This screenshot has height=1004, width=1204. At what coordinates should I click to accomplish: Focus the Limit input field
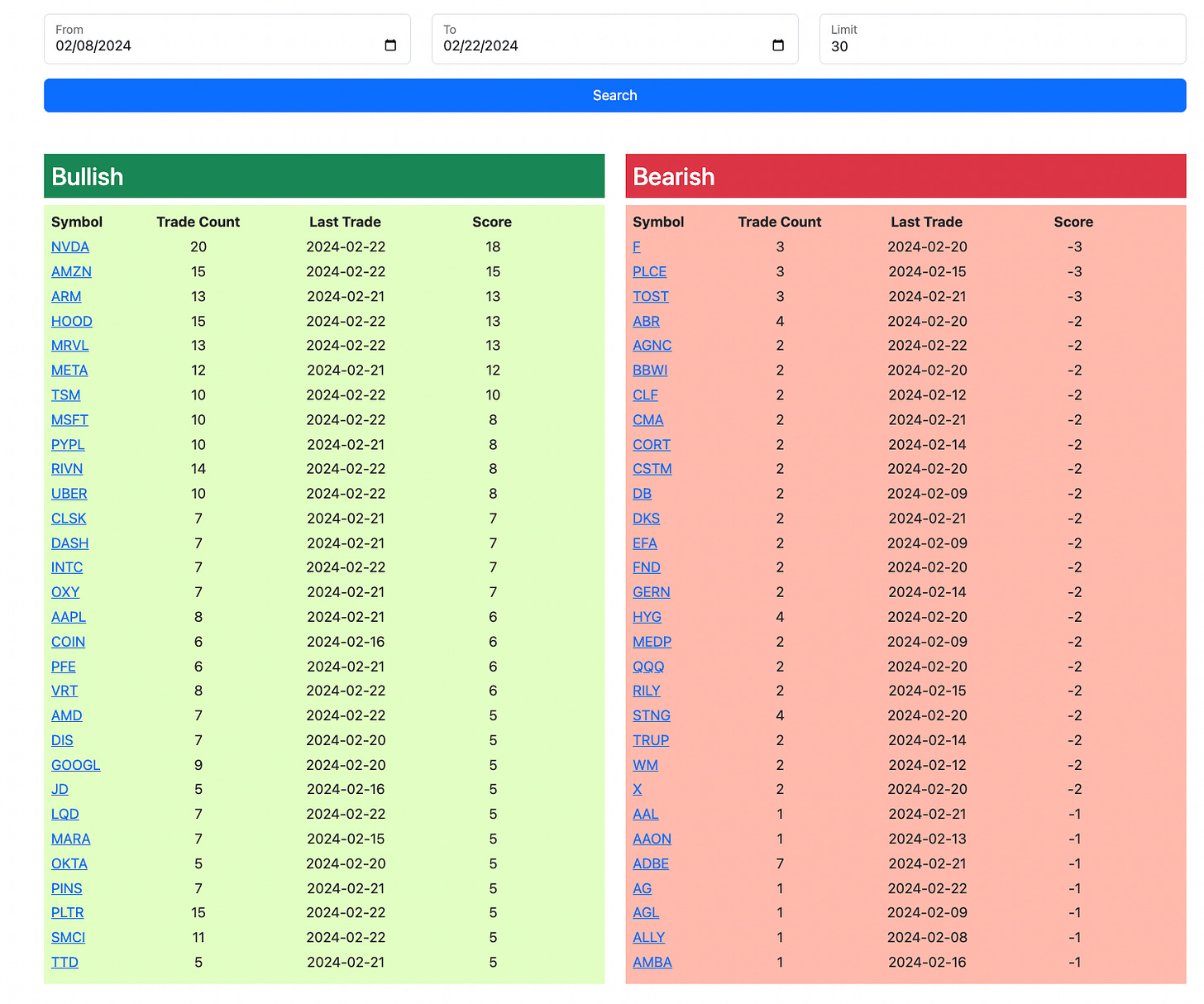pos(1002,39)
